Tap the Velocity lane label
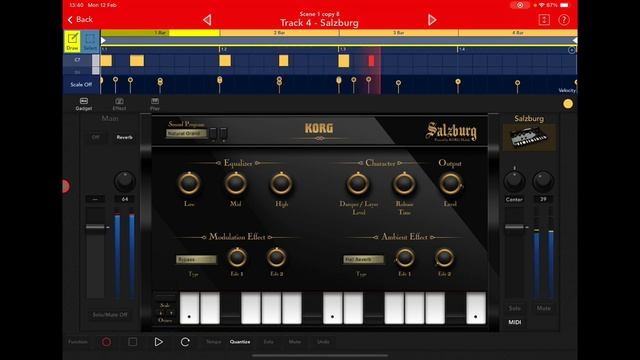640x360 pixels. pos(567,90)
